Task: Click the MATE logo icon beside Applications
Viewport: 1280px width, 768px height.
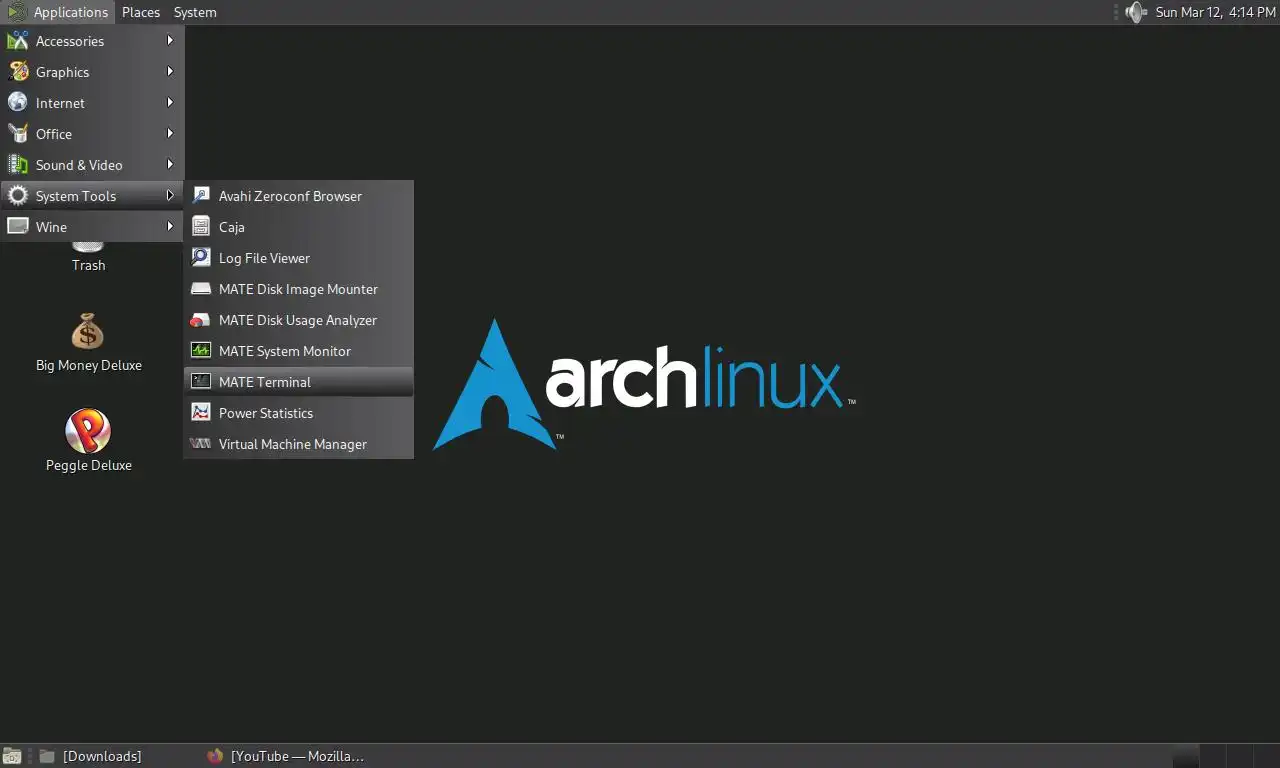Action: pos(17,12)
